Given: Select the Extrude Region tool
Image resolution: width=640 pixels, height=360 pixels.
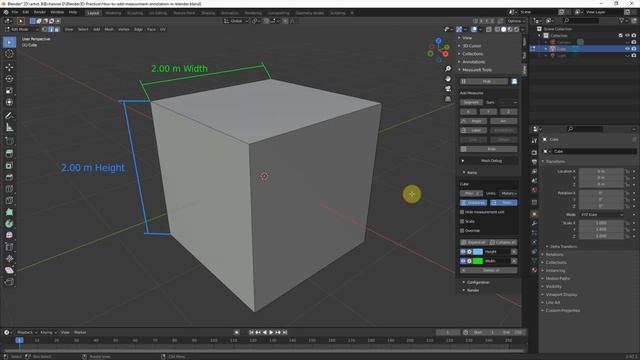Looking at the screenshot, I should 9,153.
